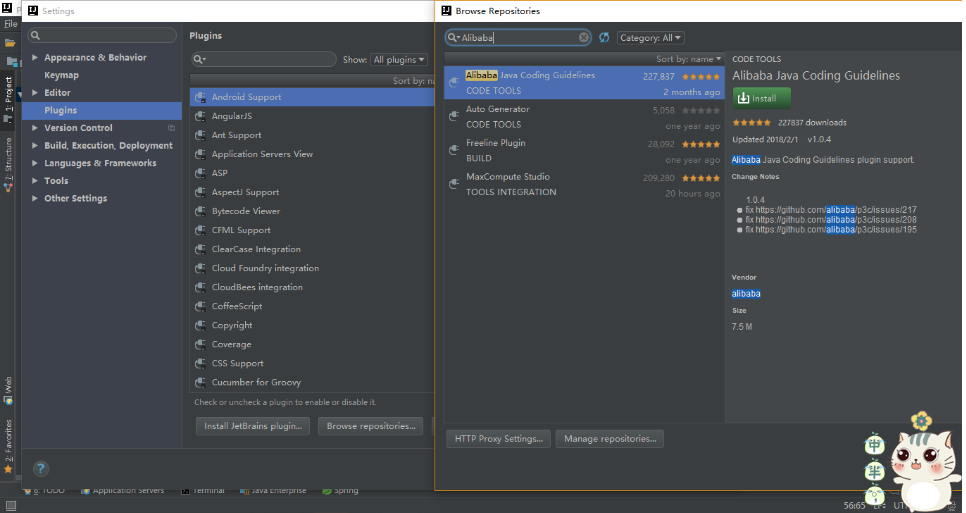The height and width of the screenshot is (513, 966).
Task: Open the Structure tool window stripe
Action: tap(9, 164)
